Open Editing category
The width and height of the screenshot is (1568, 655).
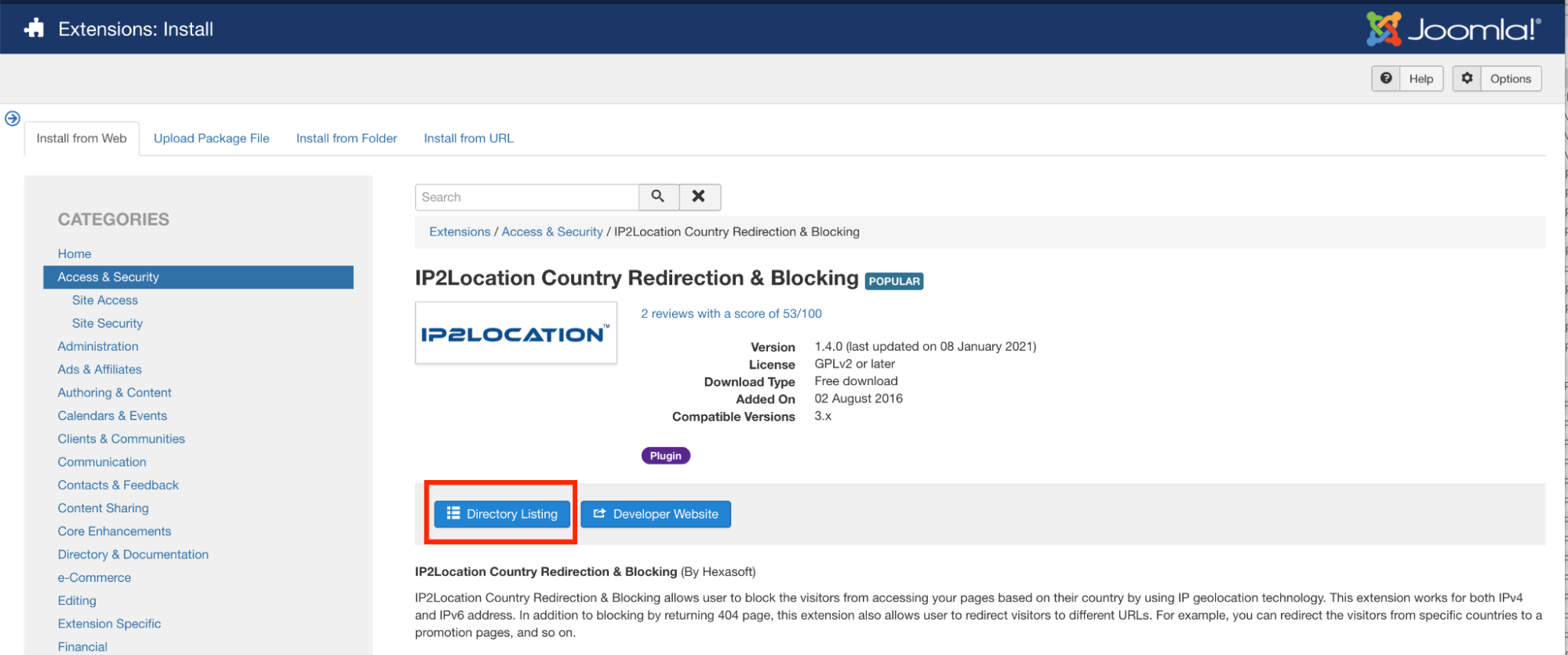point(77,601)
